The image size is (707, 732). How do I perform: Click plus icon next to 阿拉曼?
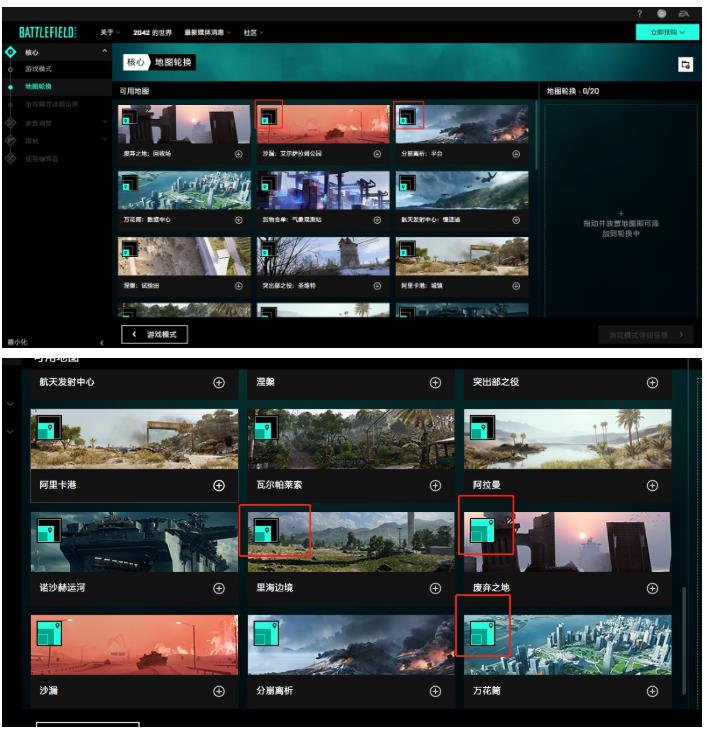pyautogui.click(x=652, y=486)
